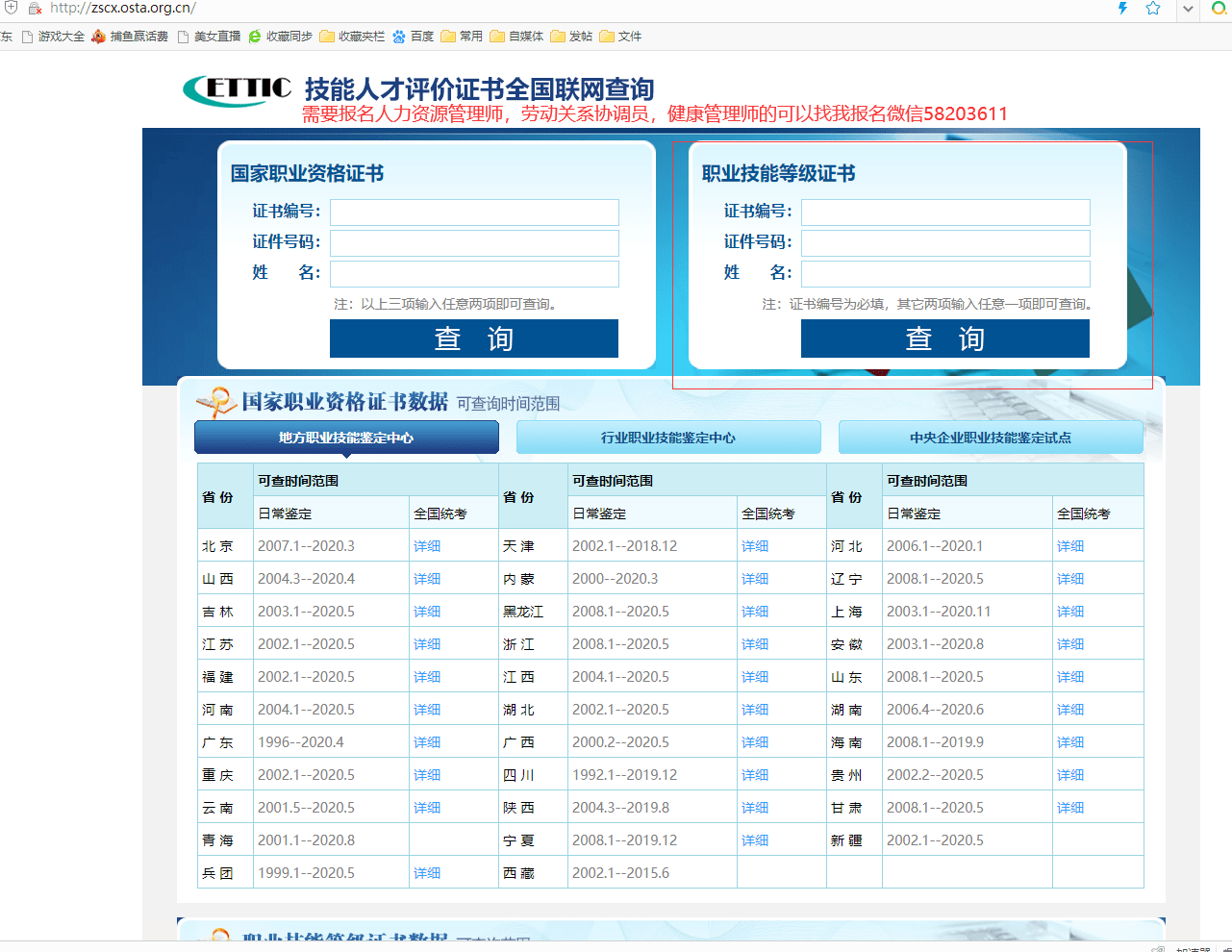This screenshot has width=1232, height=952.
Task: Focus 证件号码 field in 职业技能等级证书 form
Action: [x=945, y=243]
